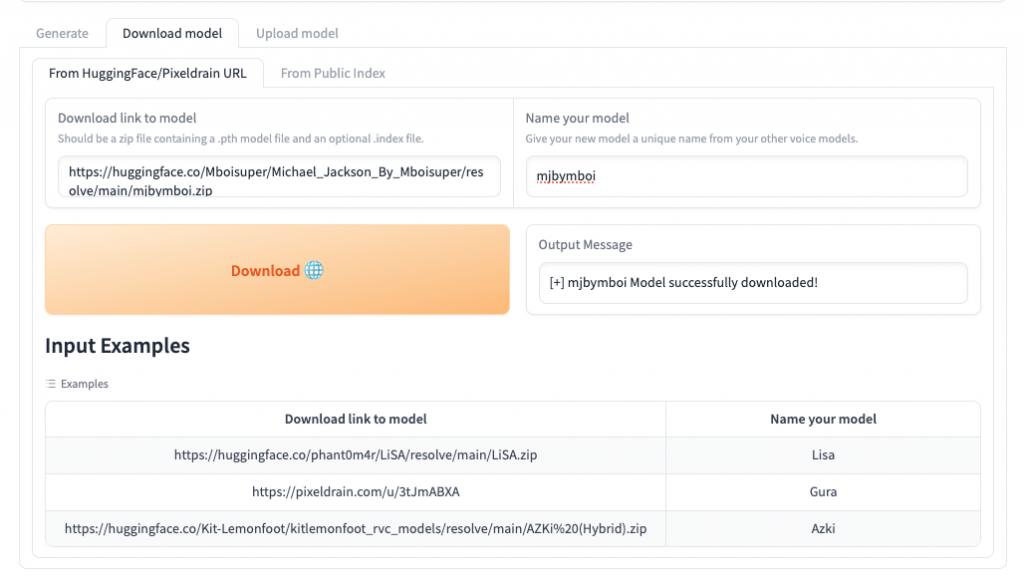This screenshot has height=584, width=1024.
Task: Switch to the Generate tab
Action: point(62,33)
